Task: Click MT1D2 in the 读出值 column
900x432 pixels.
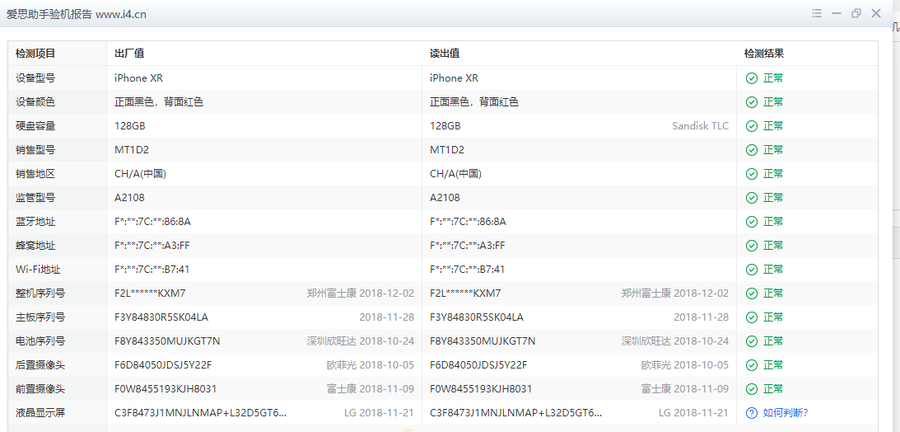Action: (x=447, y=150)
